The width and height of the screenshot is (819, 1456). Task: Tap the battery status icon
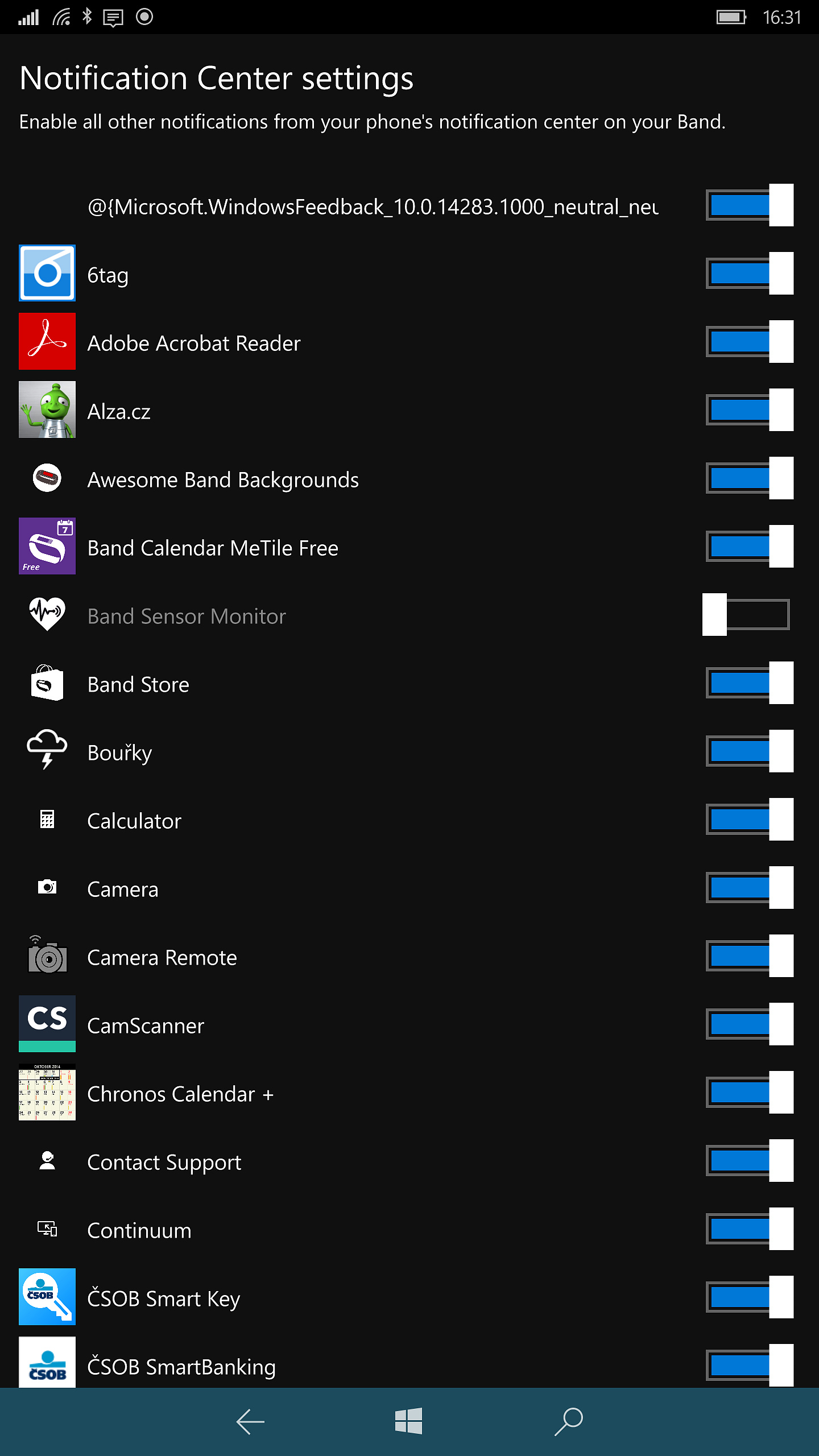coord(731,17)
